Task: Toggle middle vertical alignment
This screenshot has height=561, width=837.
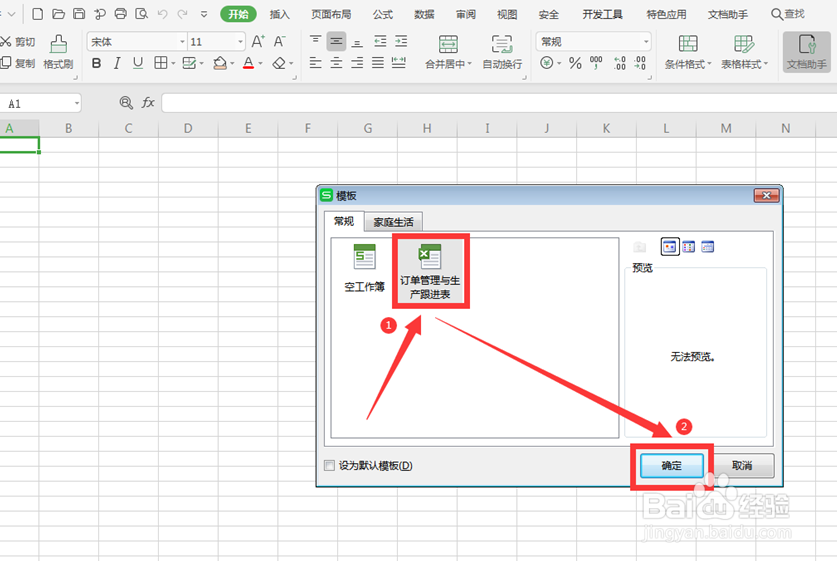Action: 336,41
